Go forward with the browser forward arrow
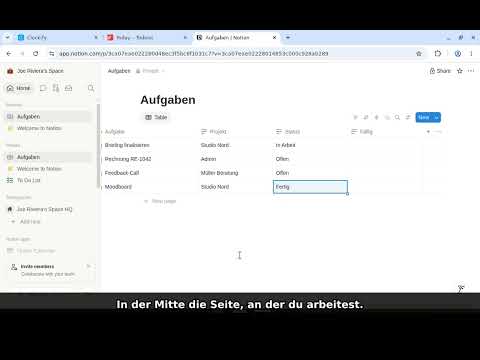 [22, 53]
